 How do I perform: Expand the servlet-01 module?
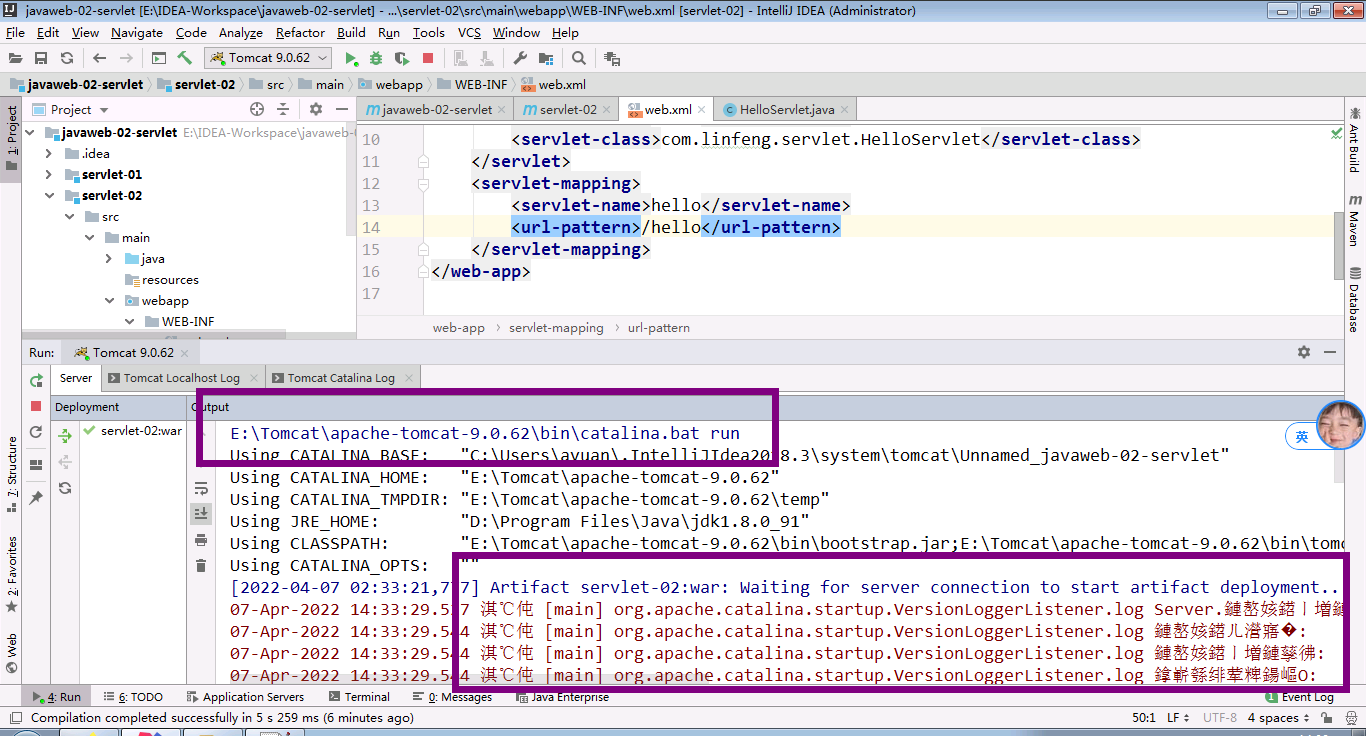click(x=49, y=174)
